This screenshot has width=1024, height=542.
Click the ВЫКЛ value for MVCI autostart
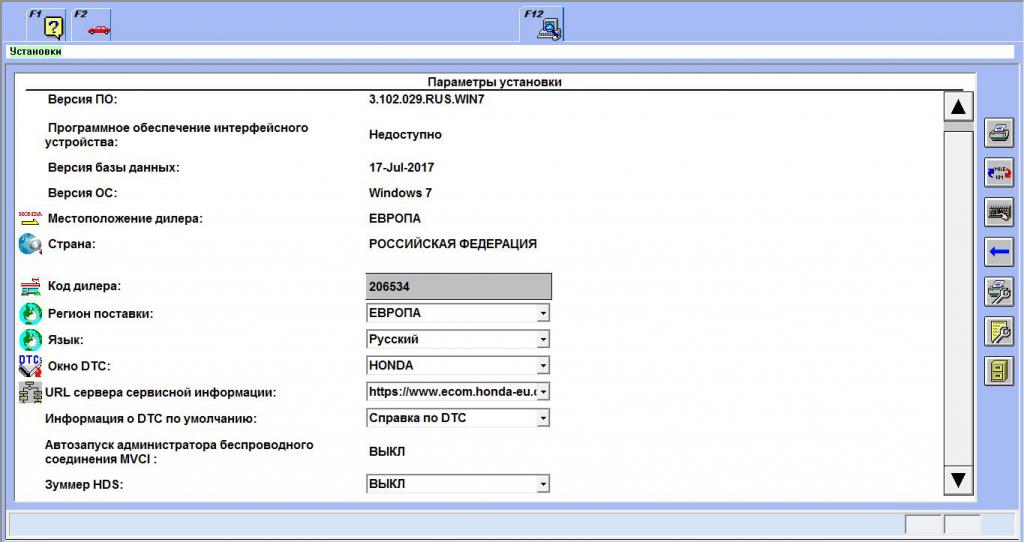(x=387, y=451)
